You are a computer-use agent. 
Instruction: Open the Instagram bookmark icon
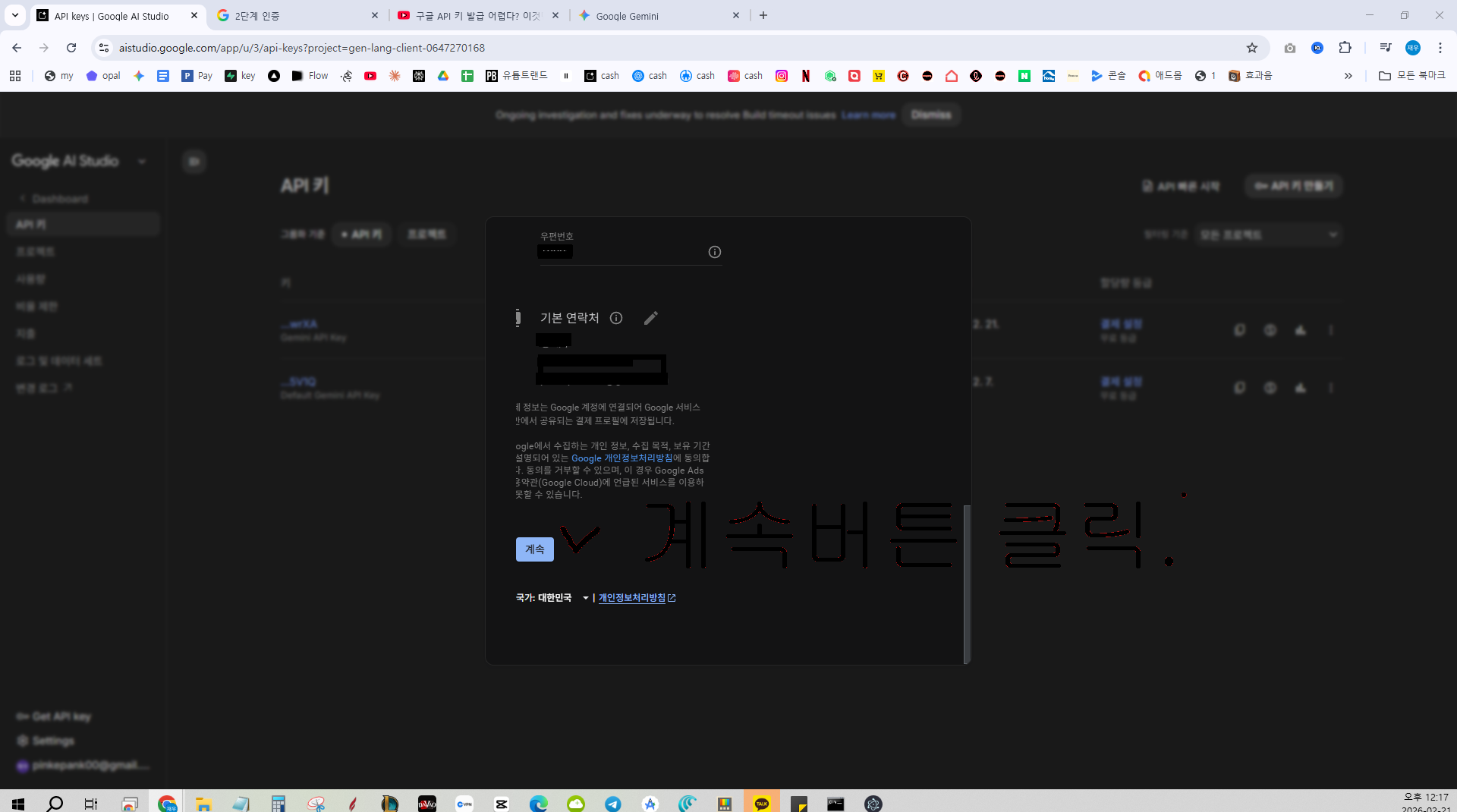pos(782,76)
